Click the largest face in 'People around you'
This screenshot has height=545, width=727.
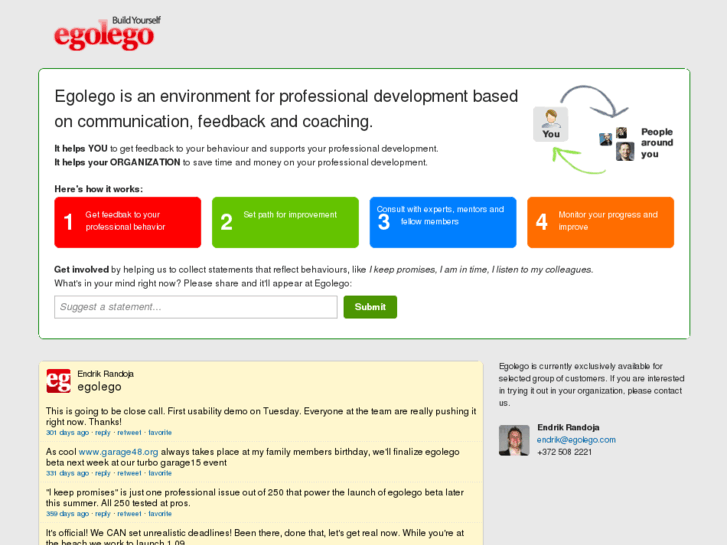[625, 151]
